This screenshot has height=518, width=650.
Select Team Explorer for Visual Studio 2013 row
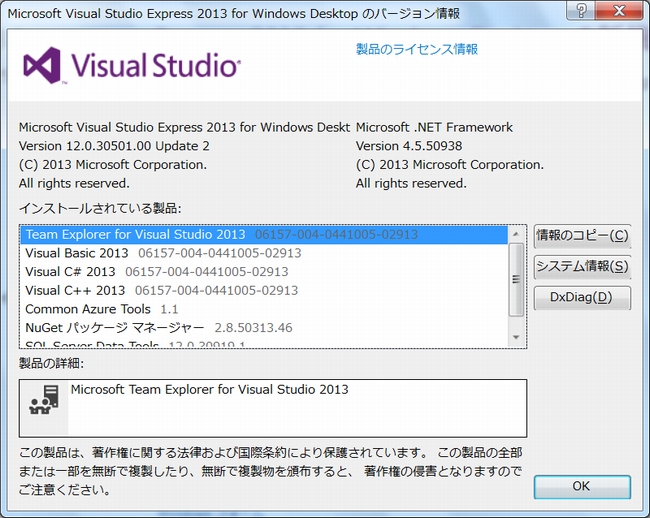click(x=264, y=235)
